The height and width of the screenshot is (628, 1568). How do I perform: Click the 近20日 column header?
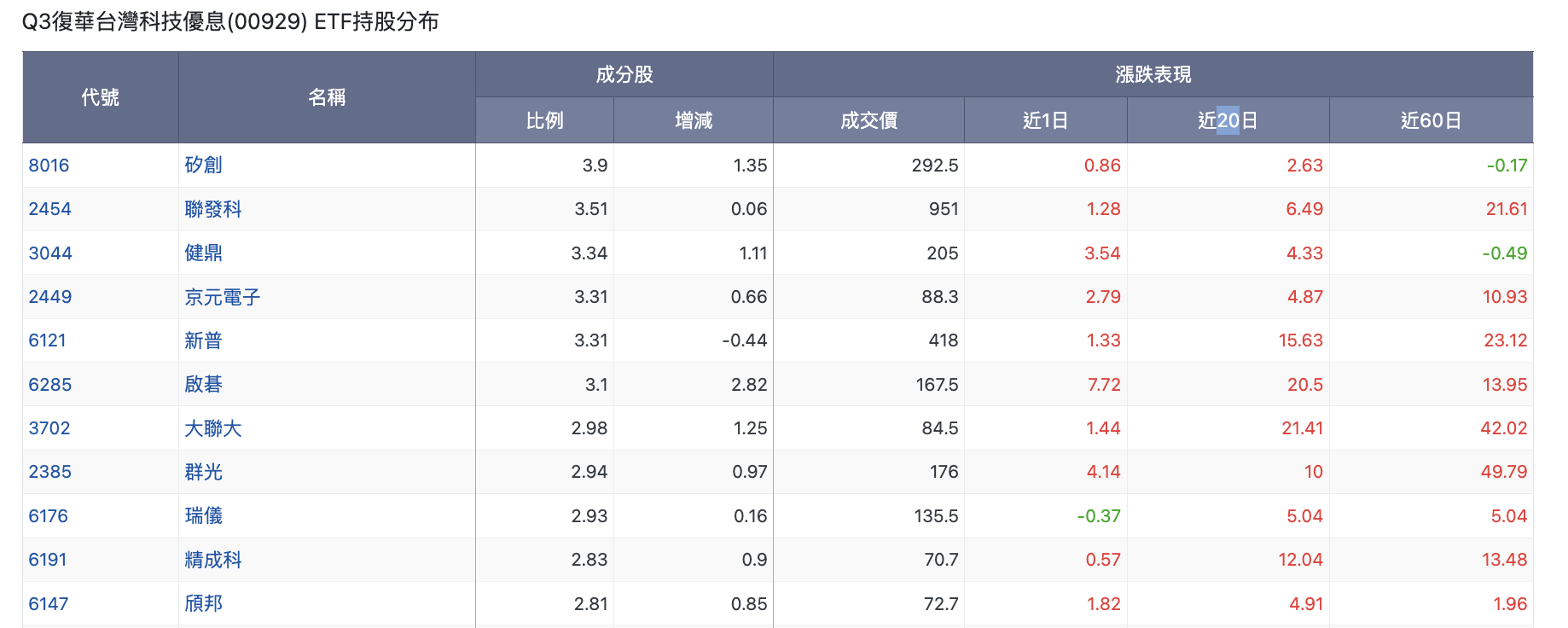click(x=1228, y=120)
